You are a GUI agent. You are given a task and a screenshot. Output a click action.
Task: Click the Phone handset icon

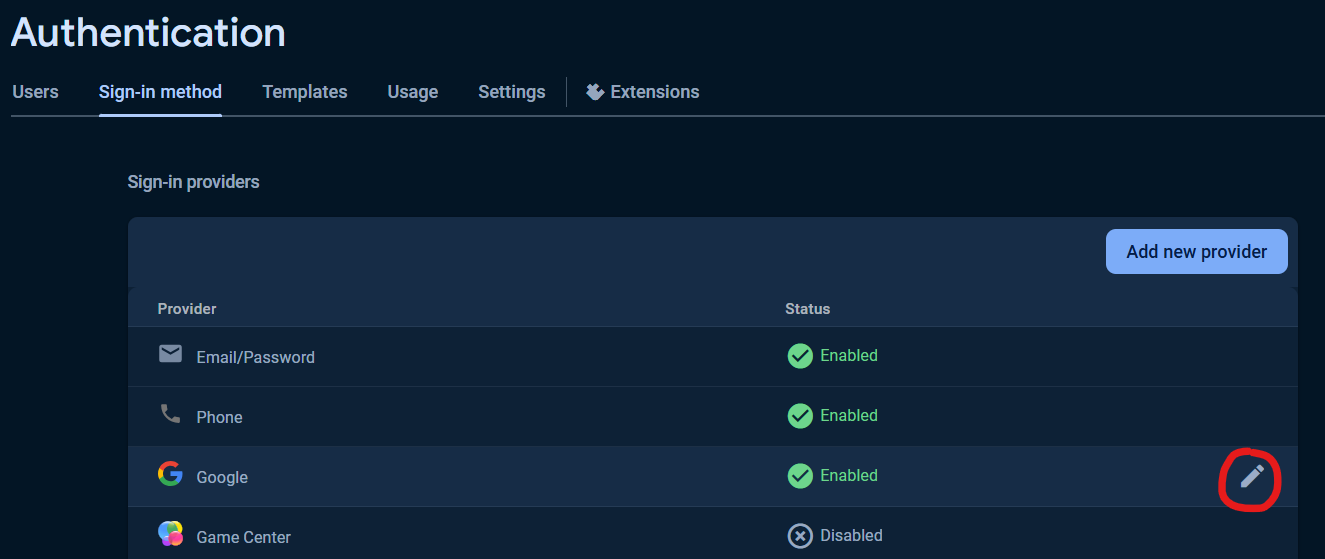(170, 414)
